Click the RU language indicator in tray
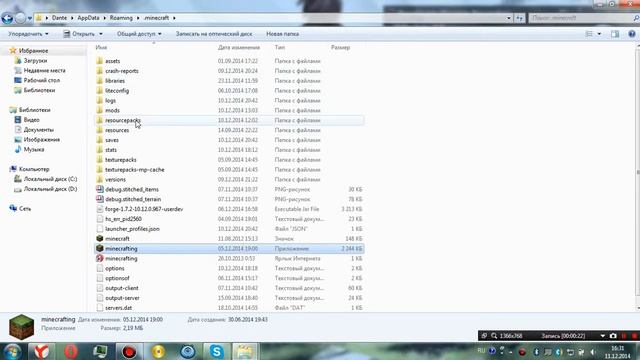Viewport: 640px width, 360px height. tap(481, 351)
